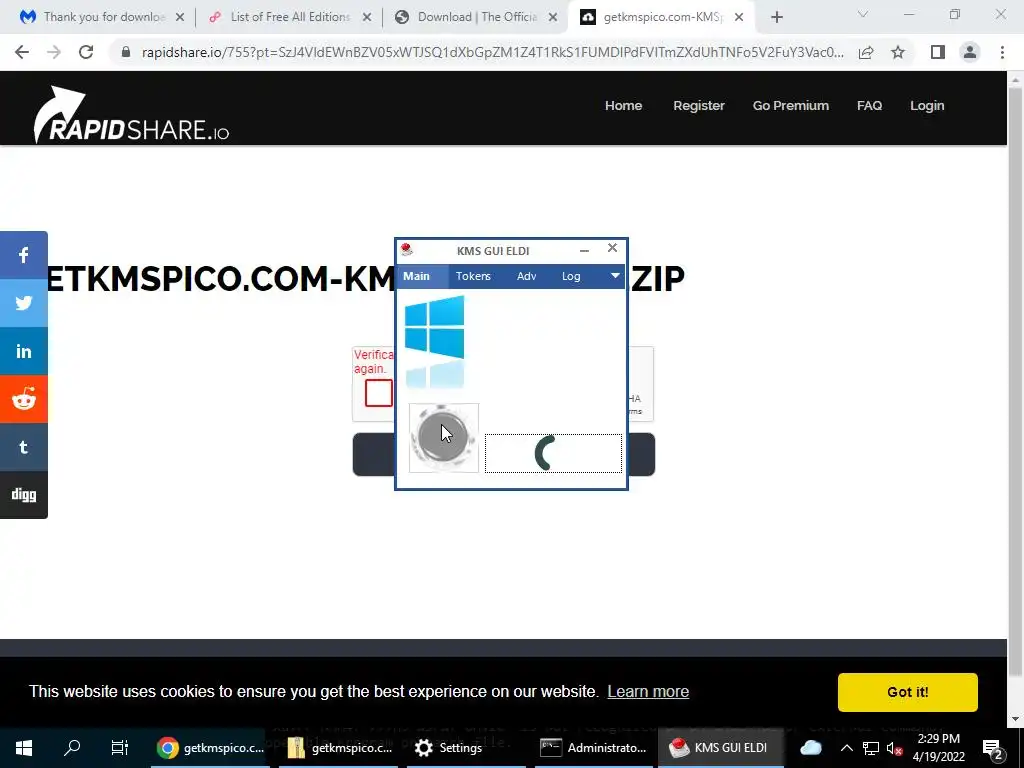This screenshot has height=768, width=1024.
Task: Switch to Chrome getkmspico taskbar item
Action: (x=210, y=748)
